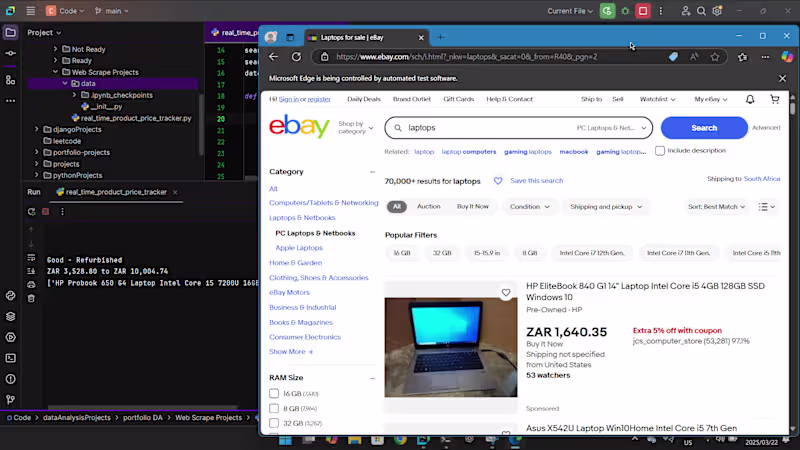This screenshot has height=450, width=800.
Task: Add HP EliteBook listing to watchlist heart
Action: [x=506, y=293]
